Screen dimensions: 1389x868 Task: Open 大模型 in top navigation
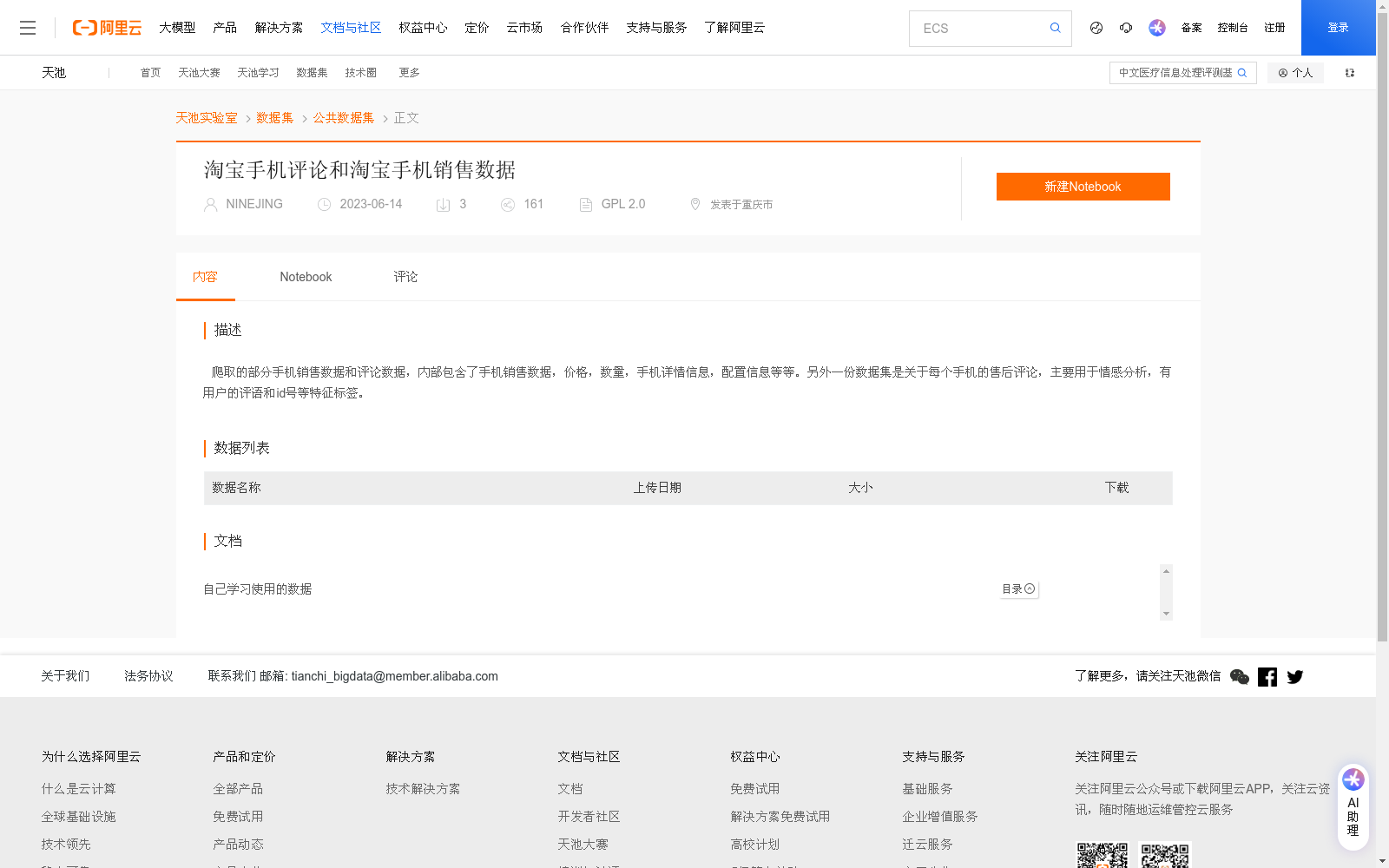click(177, 28)
